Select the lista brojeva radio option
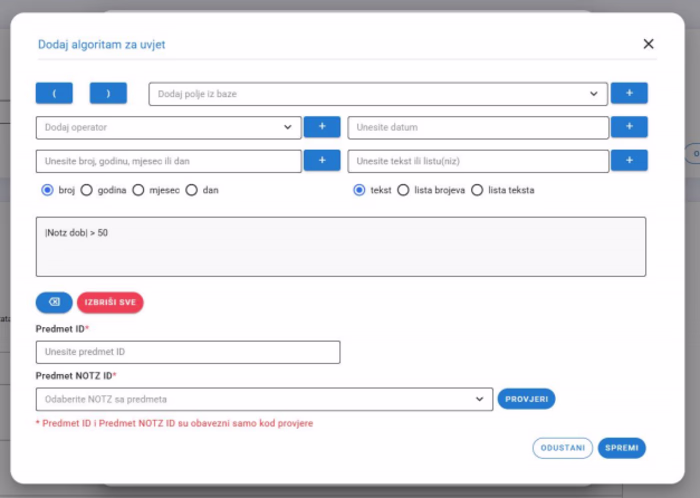The height and width of the screenshot is (498, 700). point(403,190)
